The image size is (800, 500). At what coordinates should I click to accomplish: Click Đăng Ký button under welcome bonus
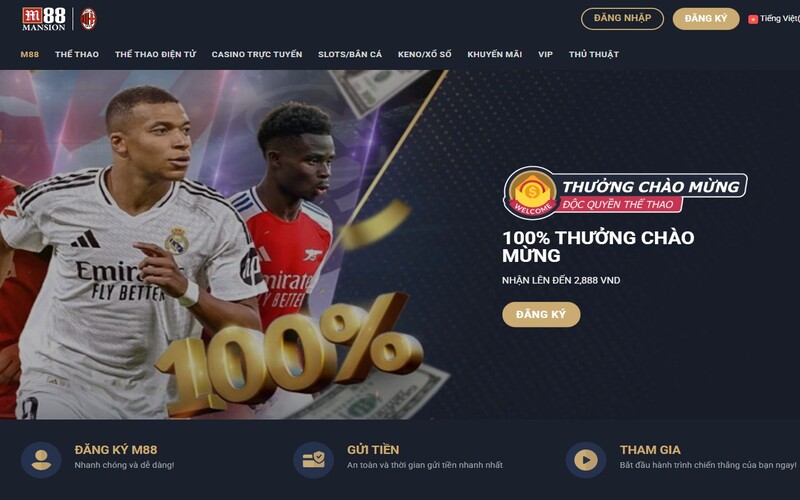[541, 314]
